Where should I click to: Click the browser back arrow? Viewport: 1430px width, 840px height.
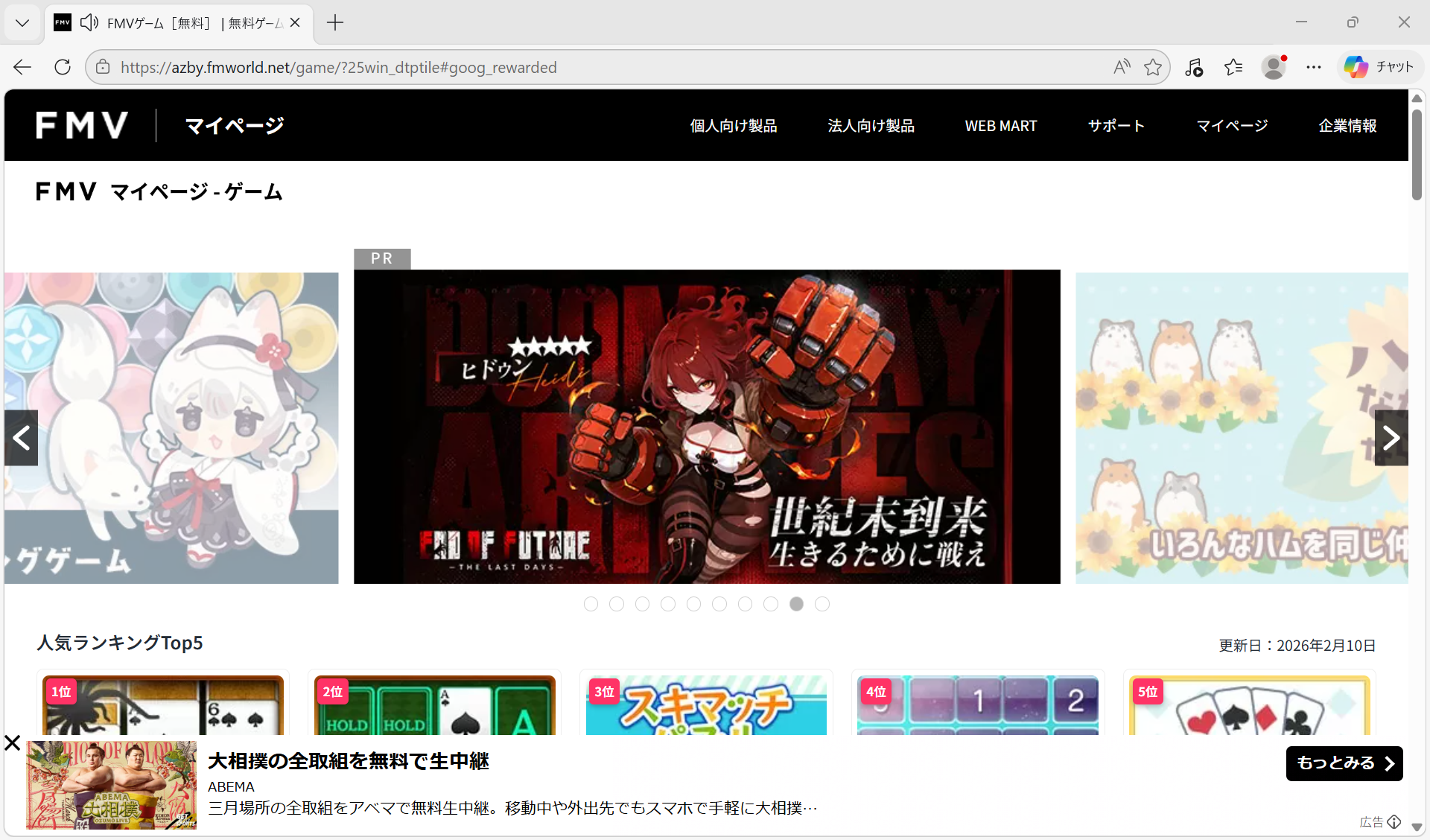[22, 67]
